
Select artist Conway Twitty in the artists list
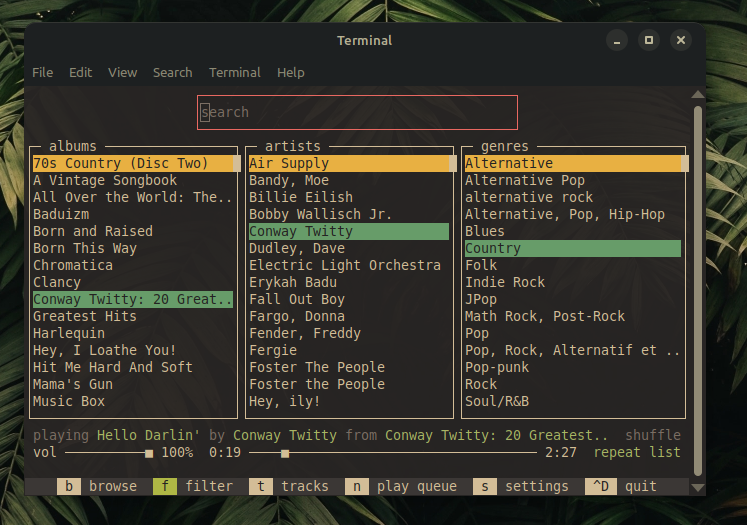coord(349,232)
